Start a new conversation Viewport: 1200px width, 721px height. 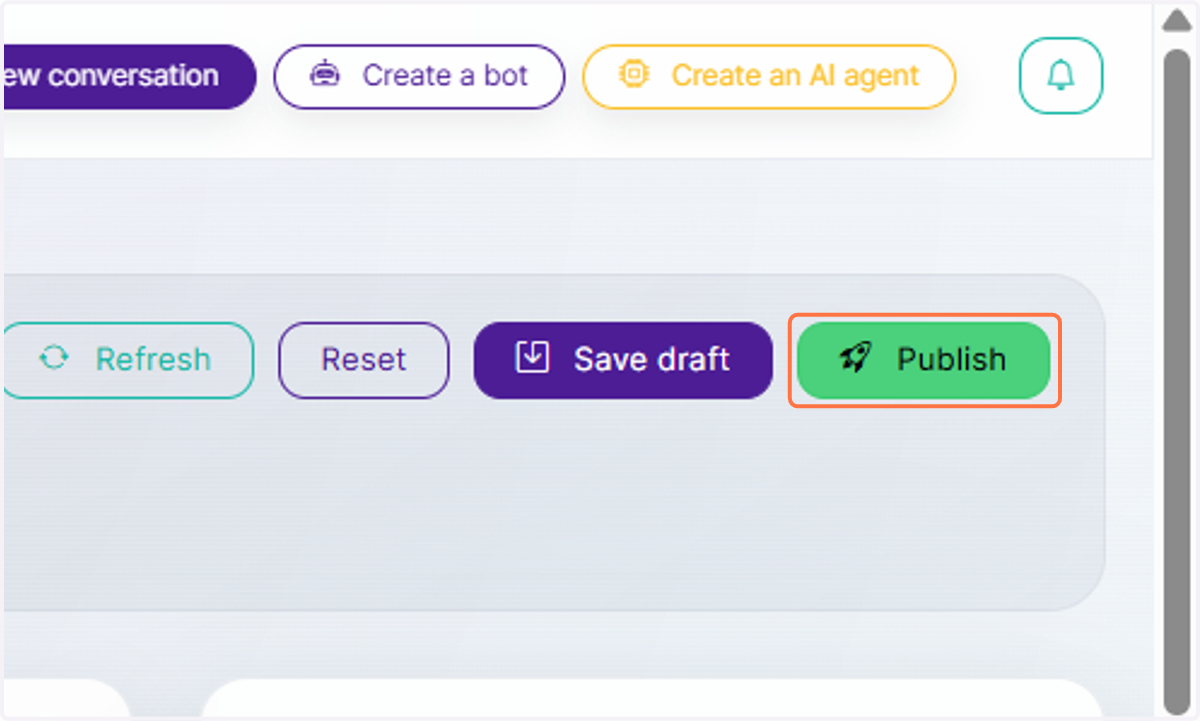pos(128,76)
